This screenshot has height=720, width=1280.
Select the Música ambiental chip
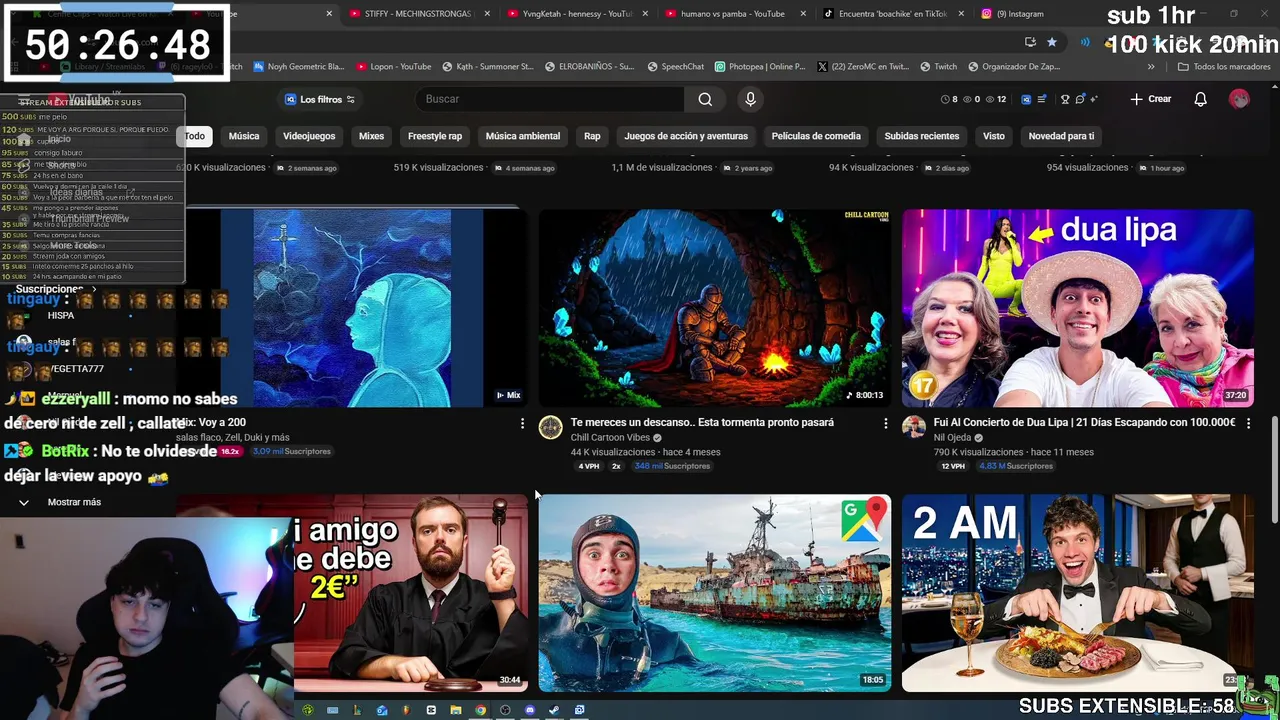point(523,136)
